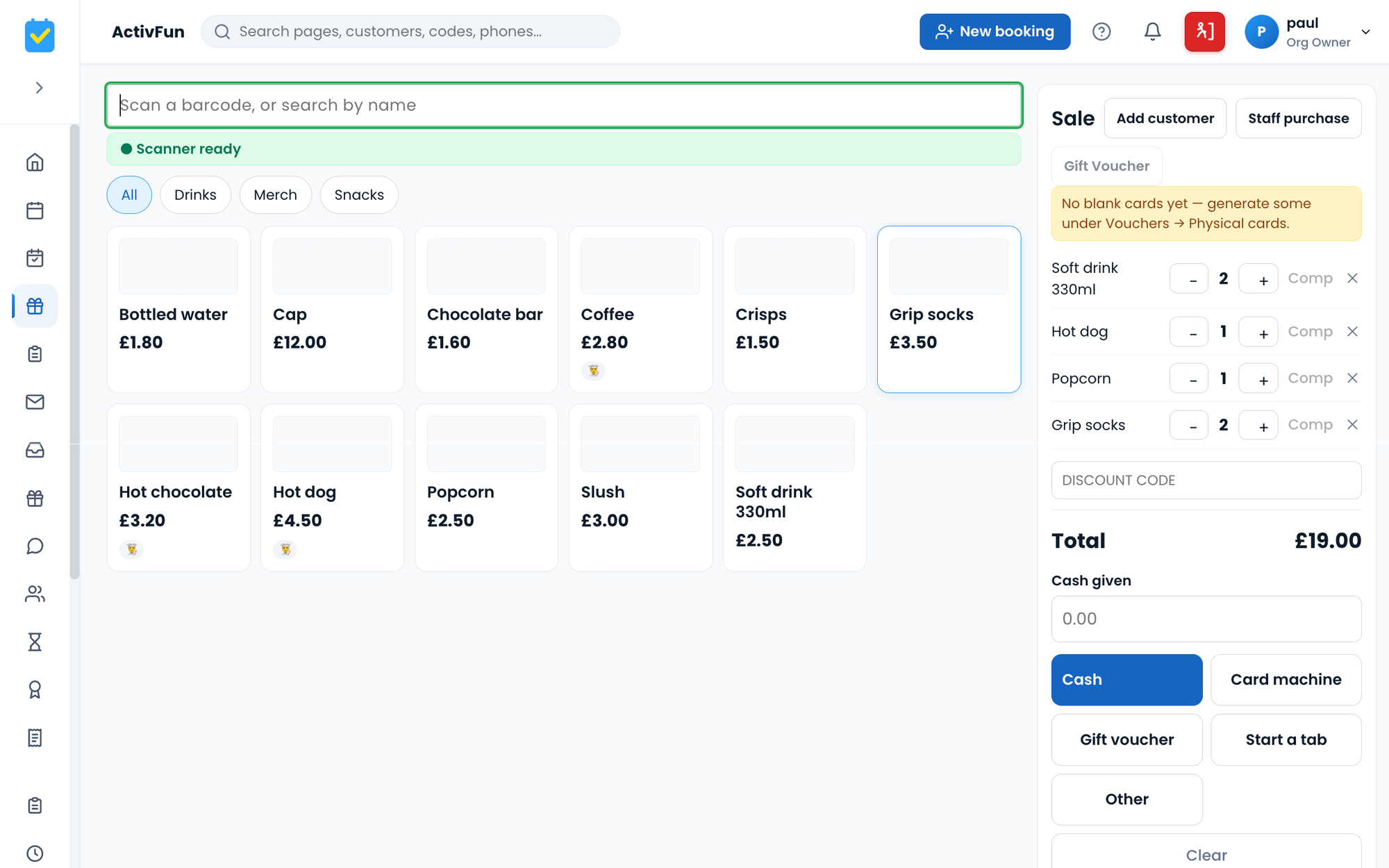The image size is (1389, 868).
Task: Click New booking button
Action: (995, 32)
